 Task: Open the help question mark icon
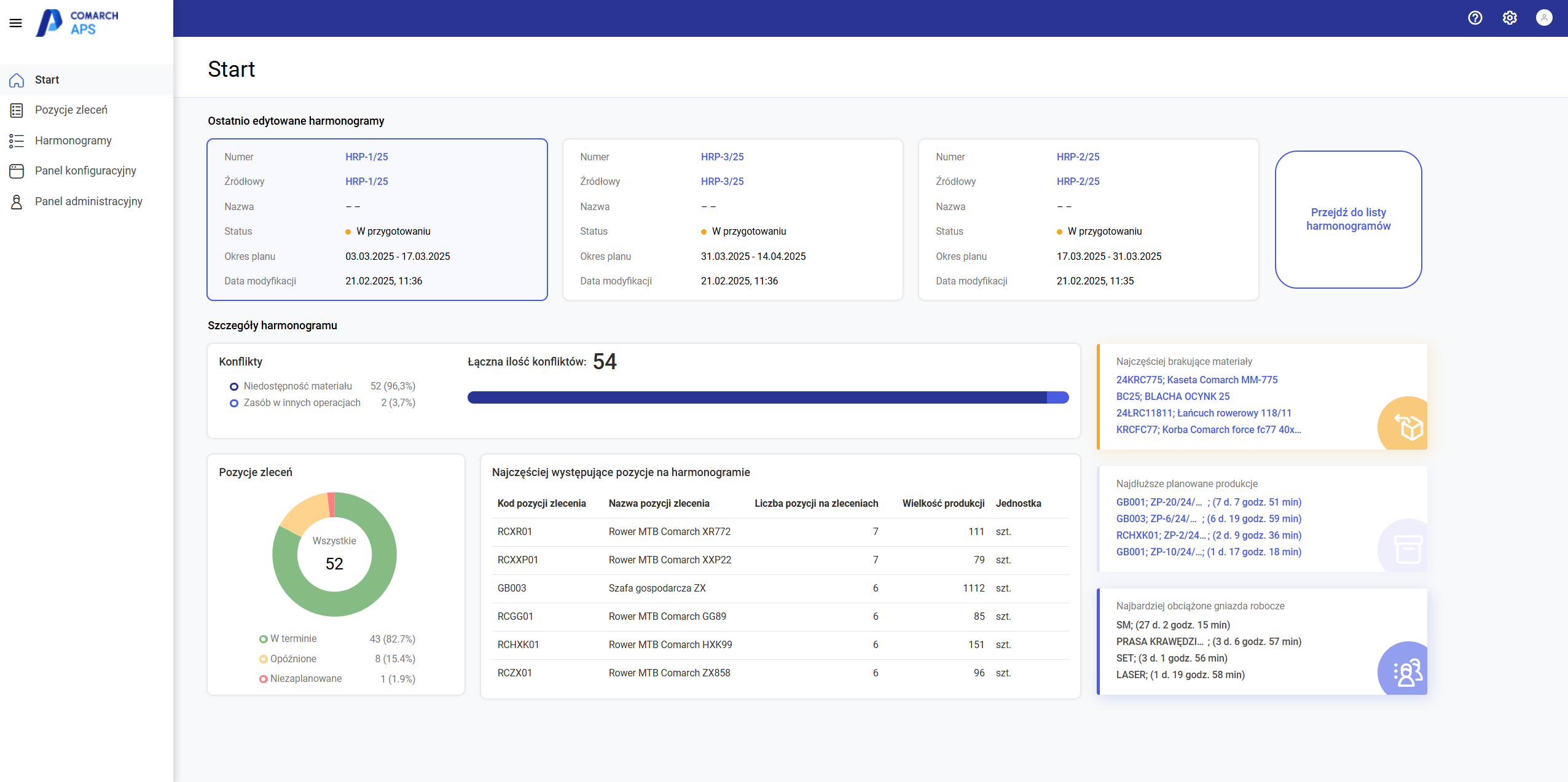[1475, 18]
